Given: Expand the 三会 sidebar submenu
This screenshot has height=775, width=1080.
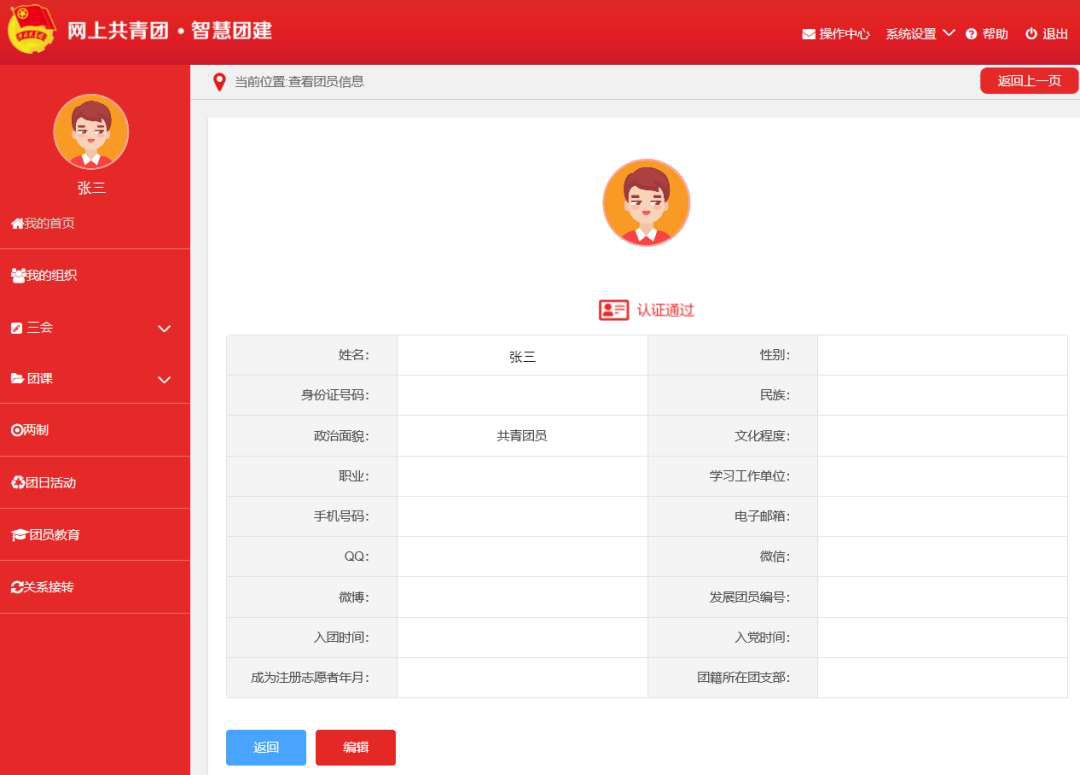Looking at the screenshot, I should pyautogui.click(x=164, y=328).
